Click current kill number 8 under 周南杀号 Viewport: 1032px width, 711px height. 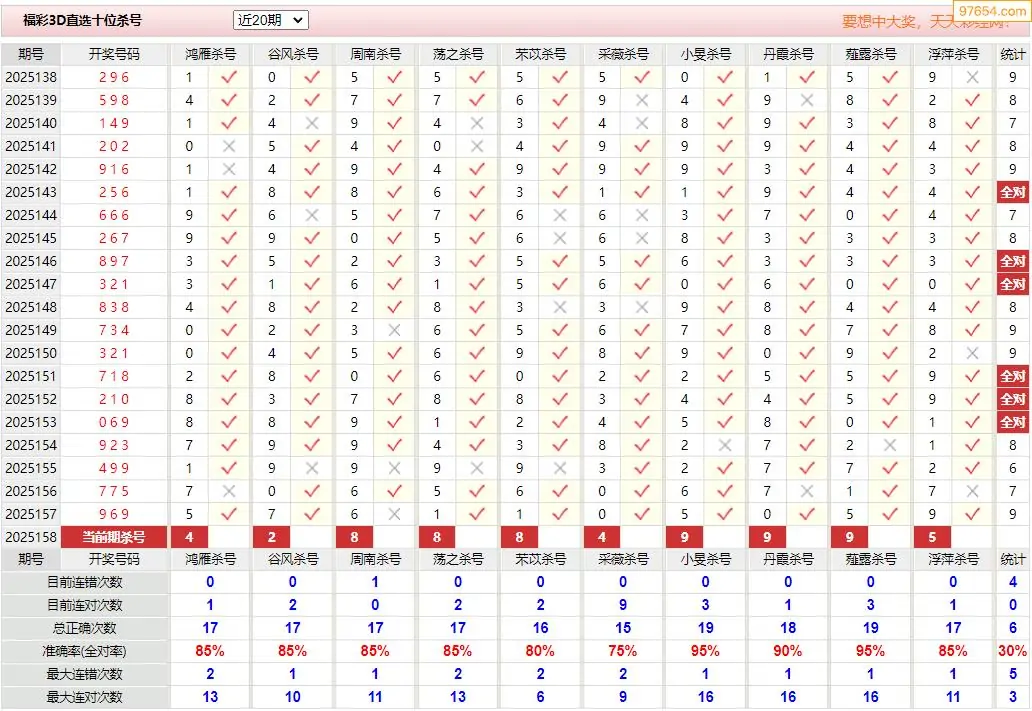(354, 537)
